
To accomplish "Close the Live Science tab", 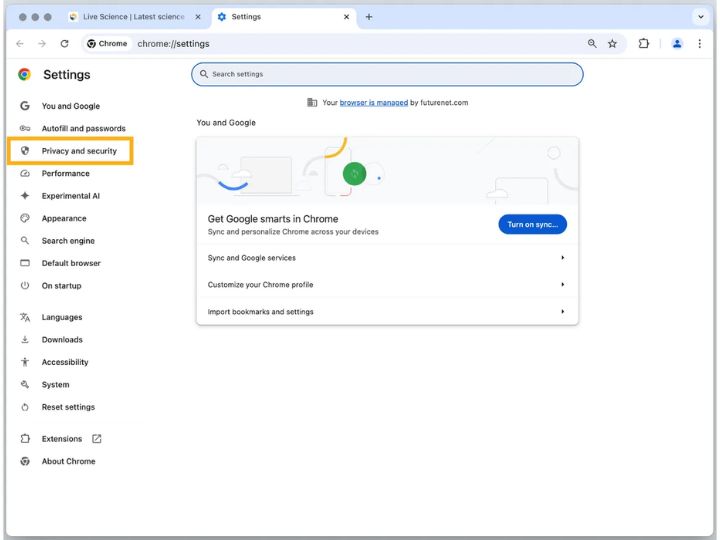I will click(x=198, y=17).
